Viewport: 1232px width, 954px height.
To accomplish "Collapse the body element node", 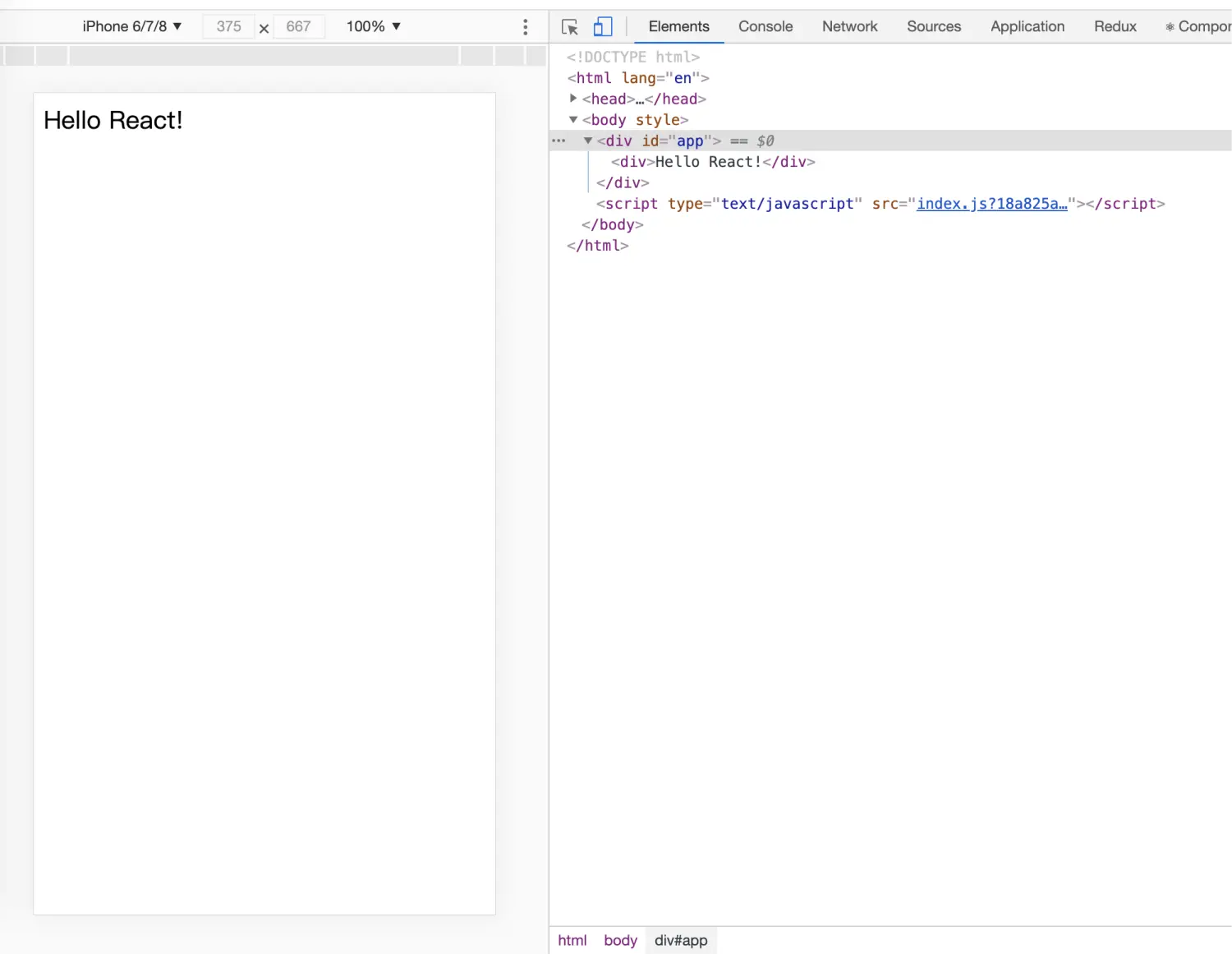I will tap(573, 120).
